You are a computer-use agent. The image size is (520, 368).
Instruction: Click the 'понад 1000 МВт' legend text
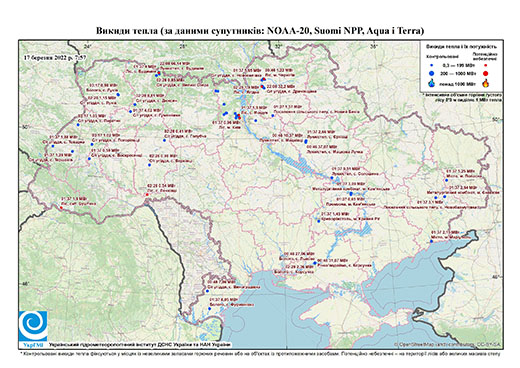[458, 84]
